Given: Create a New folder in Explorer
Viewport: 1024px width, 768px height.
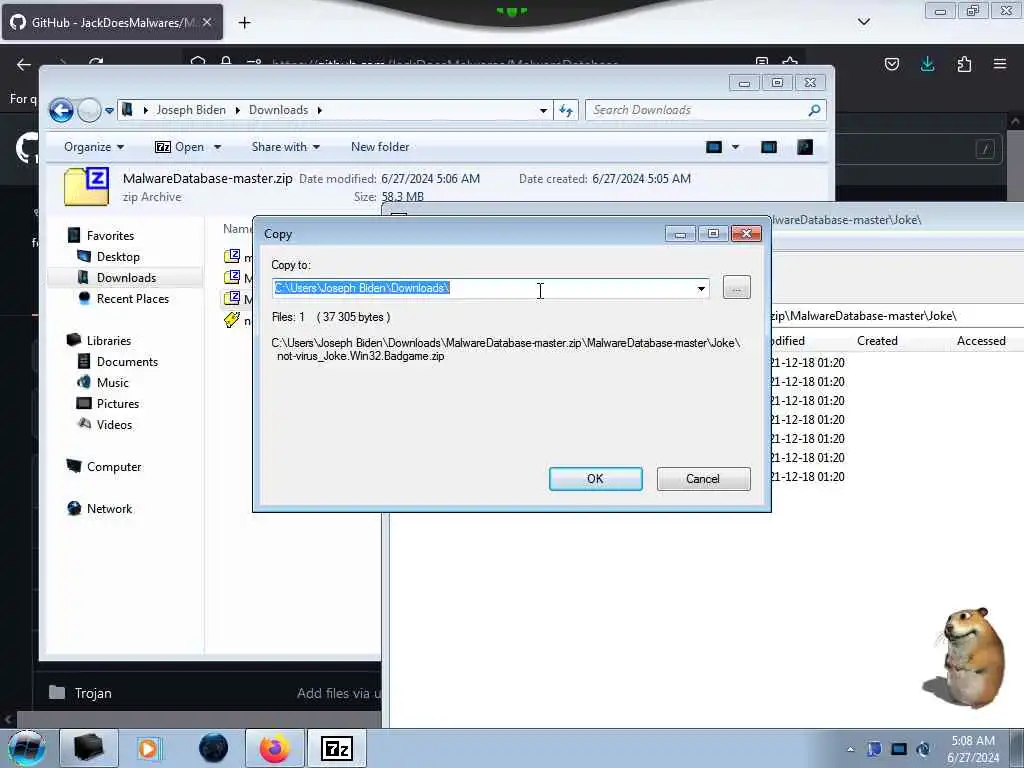Looking at the screenshot, I should tap(380, 147).
